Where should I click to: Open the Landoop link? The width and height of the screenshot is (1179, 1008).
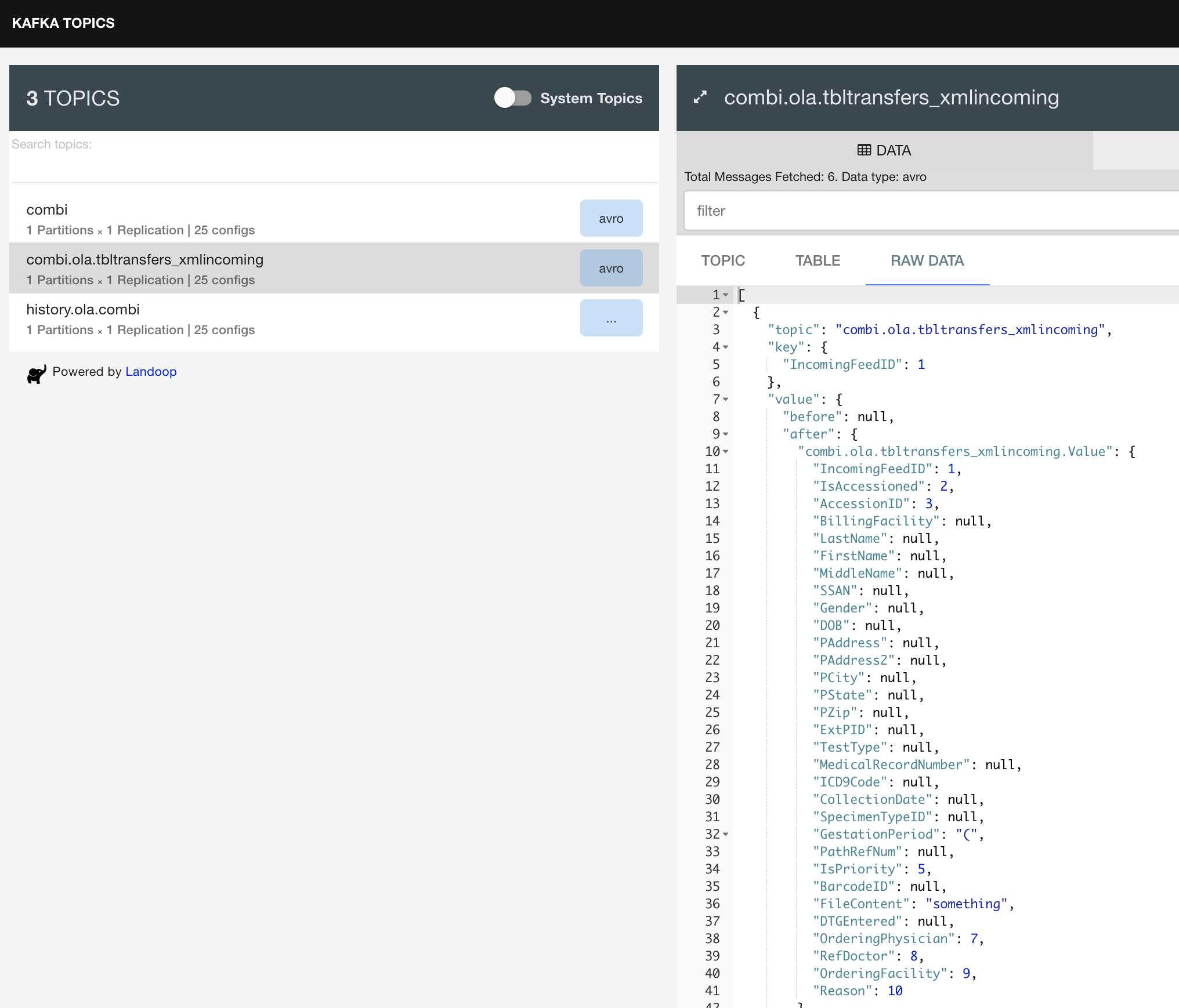tap(151, 372)
